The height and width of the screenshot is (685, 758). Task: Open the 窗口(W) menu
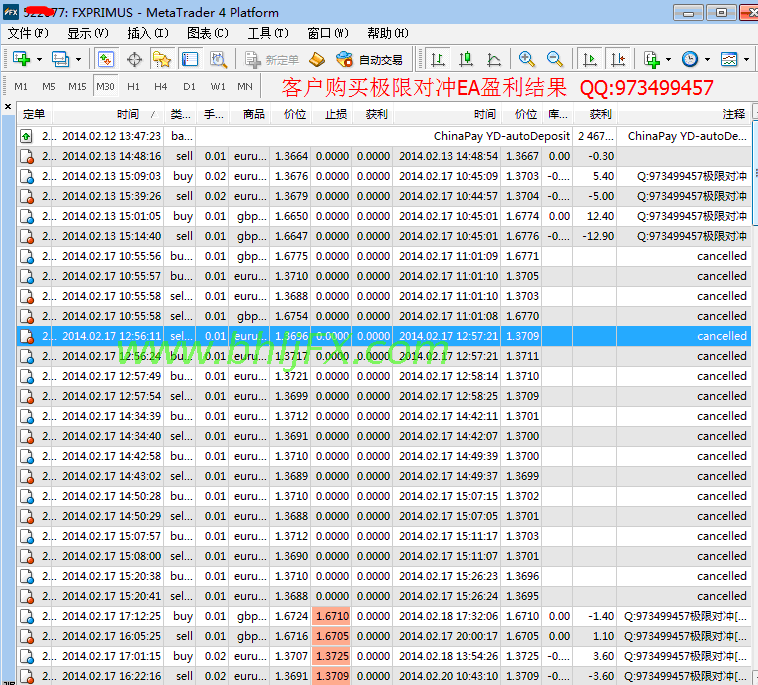[x=328, y=33]
